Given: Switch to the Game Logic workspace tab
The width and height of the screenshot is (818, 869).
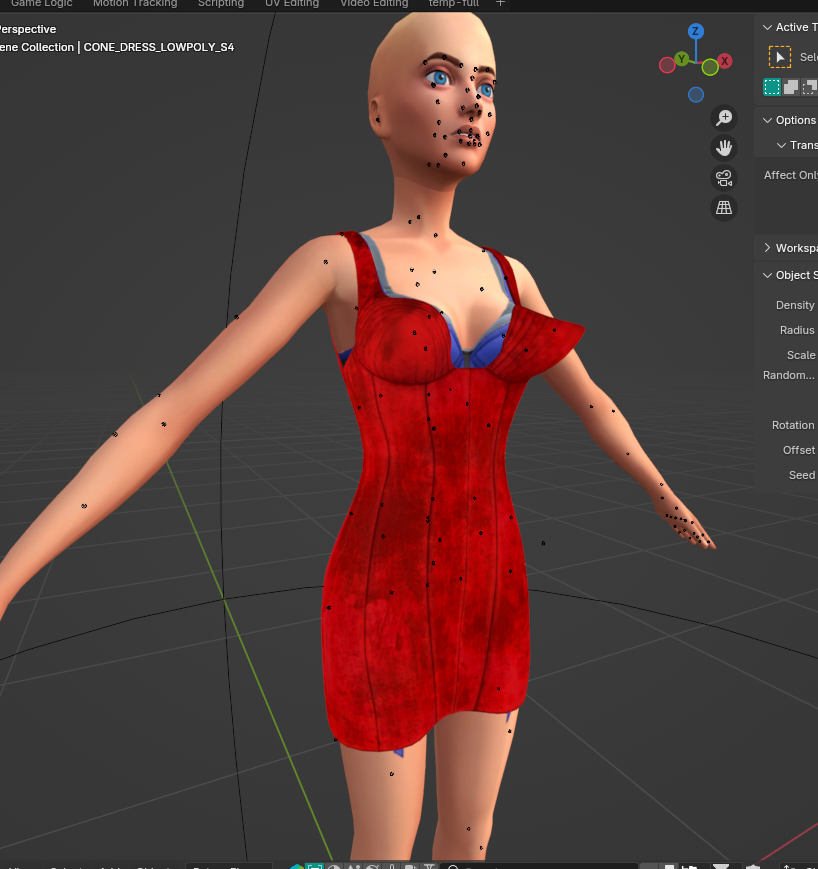Looking at the screenshot, I should 42,3.
